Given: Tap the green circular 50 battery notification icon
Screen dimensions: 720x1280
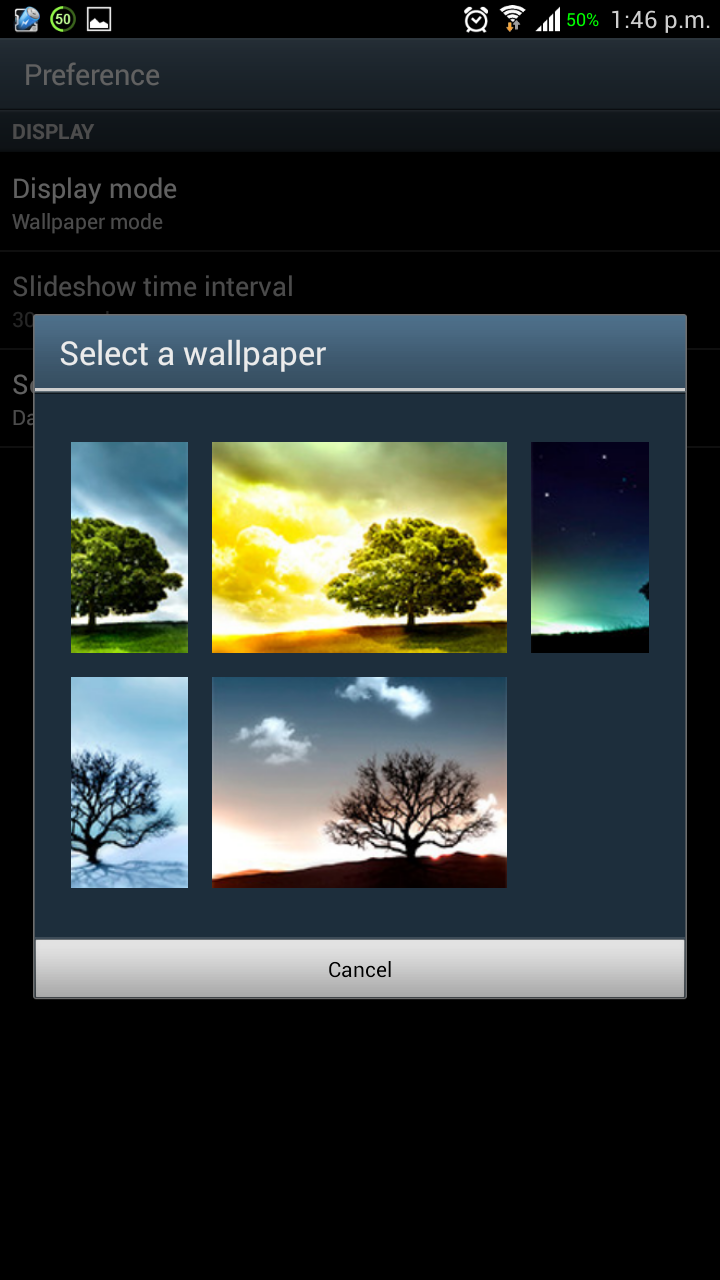Looking at the screenshot, I should (x=63, y=19).
